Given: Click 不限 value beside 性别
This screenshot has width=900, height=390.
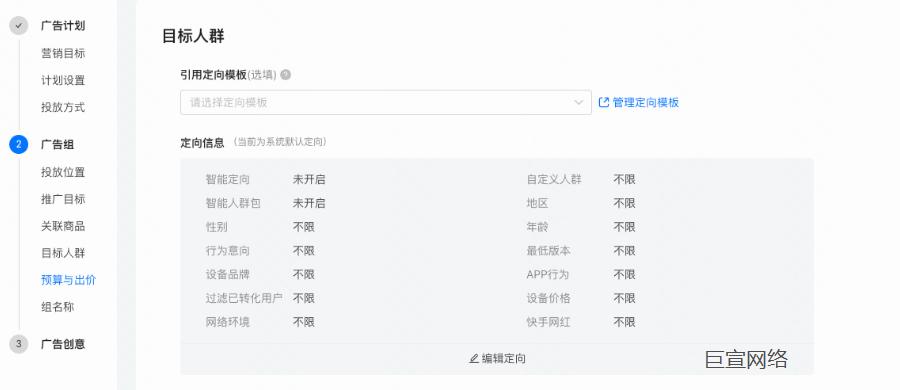Looking at the screenshot, I should pyautogui.click(x=304, y=227).
